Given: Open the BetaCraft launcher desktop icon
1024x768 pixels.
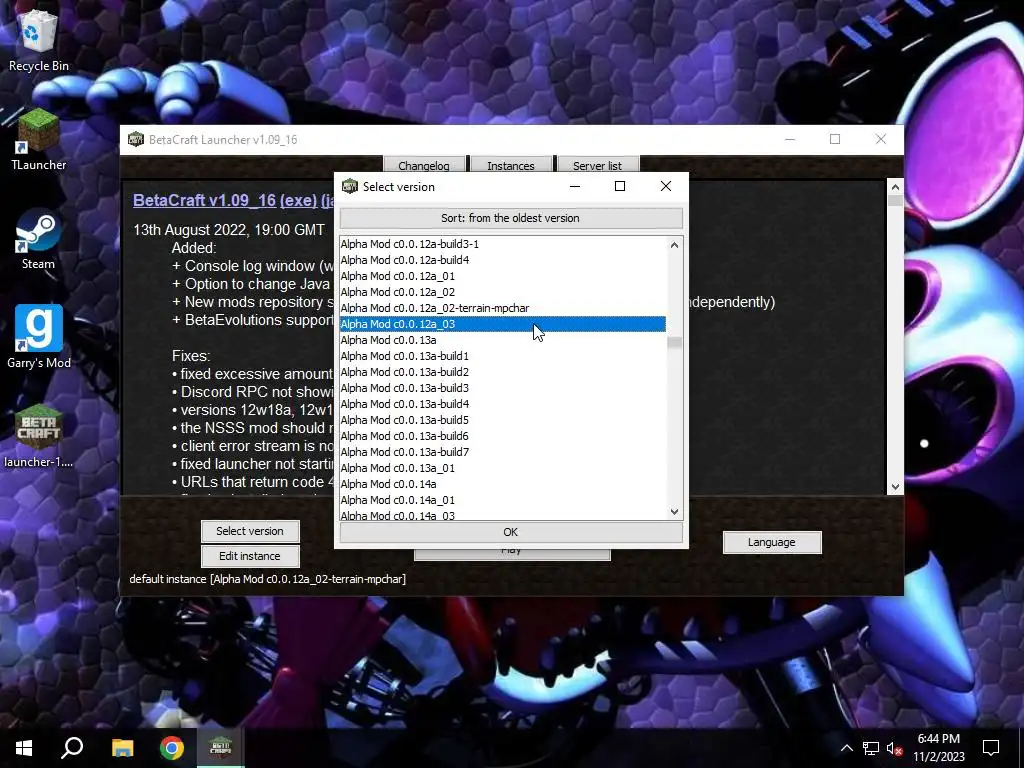Looking at the screenshot, I should [39, 436].
